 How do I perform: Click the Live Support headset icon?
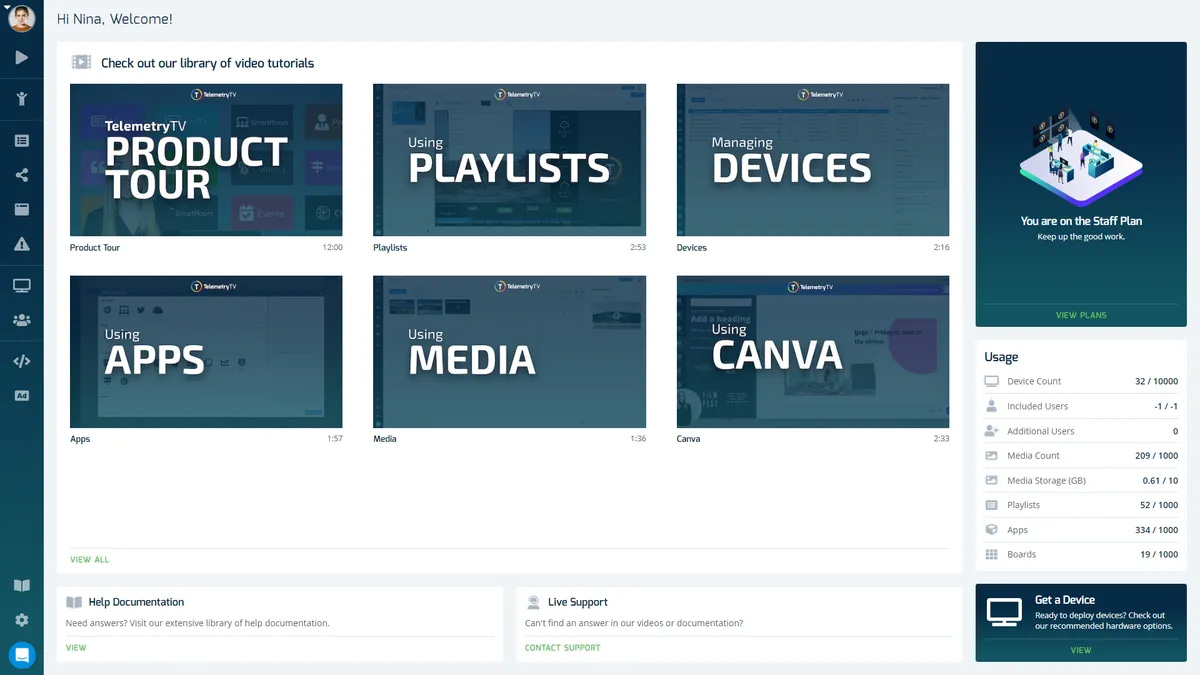point(533,602)
